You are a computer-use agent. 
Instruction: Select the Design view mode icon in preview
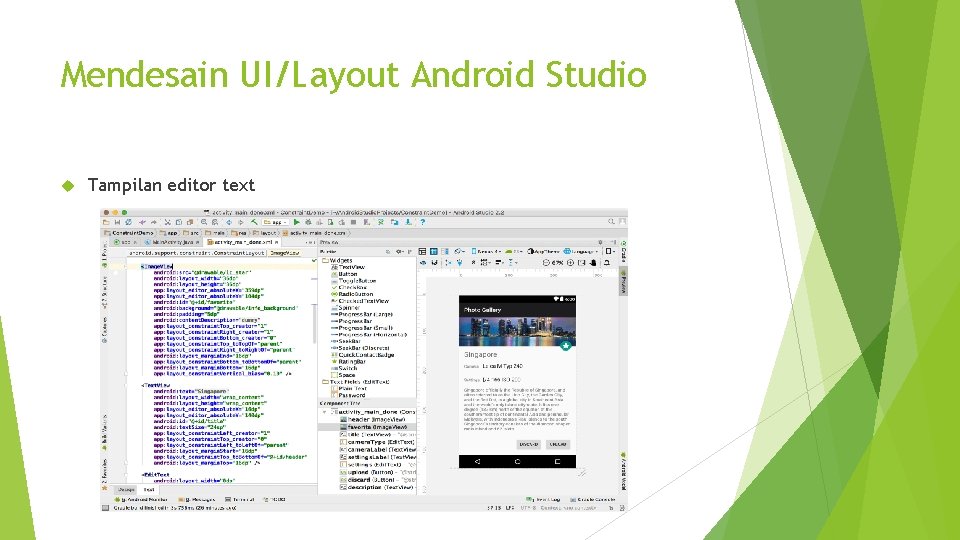click(422, 252)
